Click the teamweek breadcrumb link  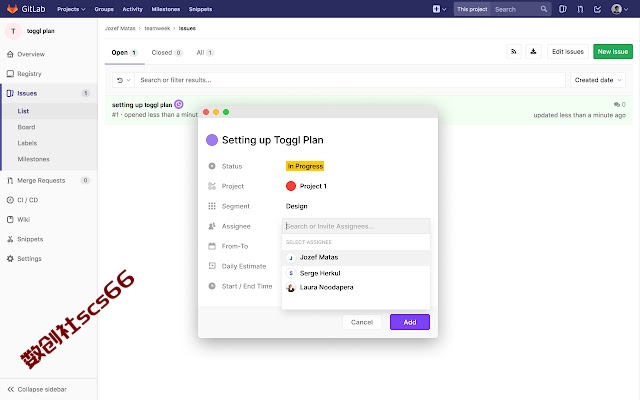(157, 28)
